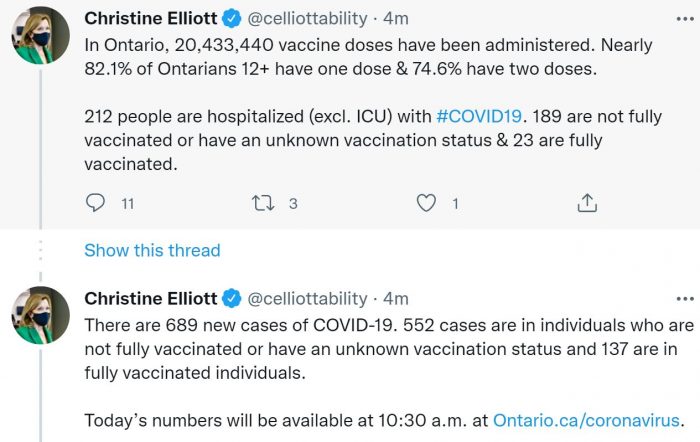
Task: Open Christine Elliott's name in first tweet
Action: [x=151, y=18]
